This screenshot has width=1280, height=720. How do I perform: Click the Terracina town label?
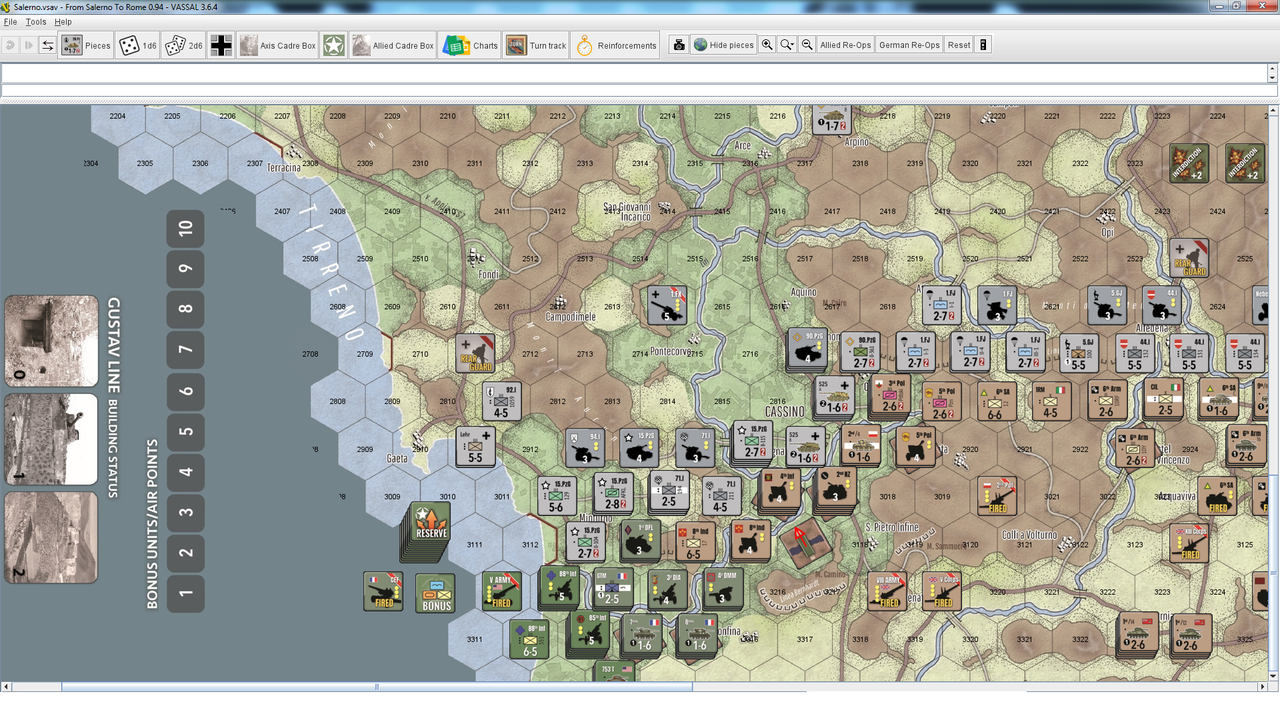(x=284, y=167)
